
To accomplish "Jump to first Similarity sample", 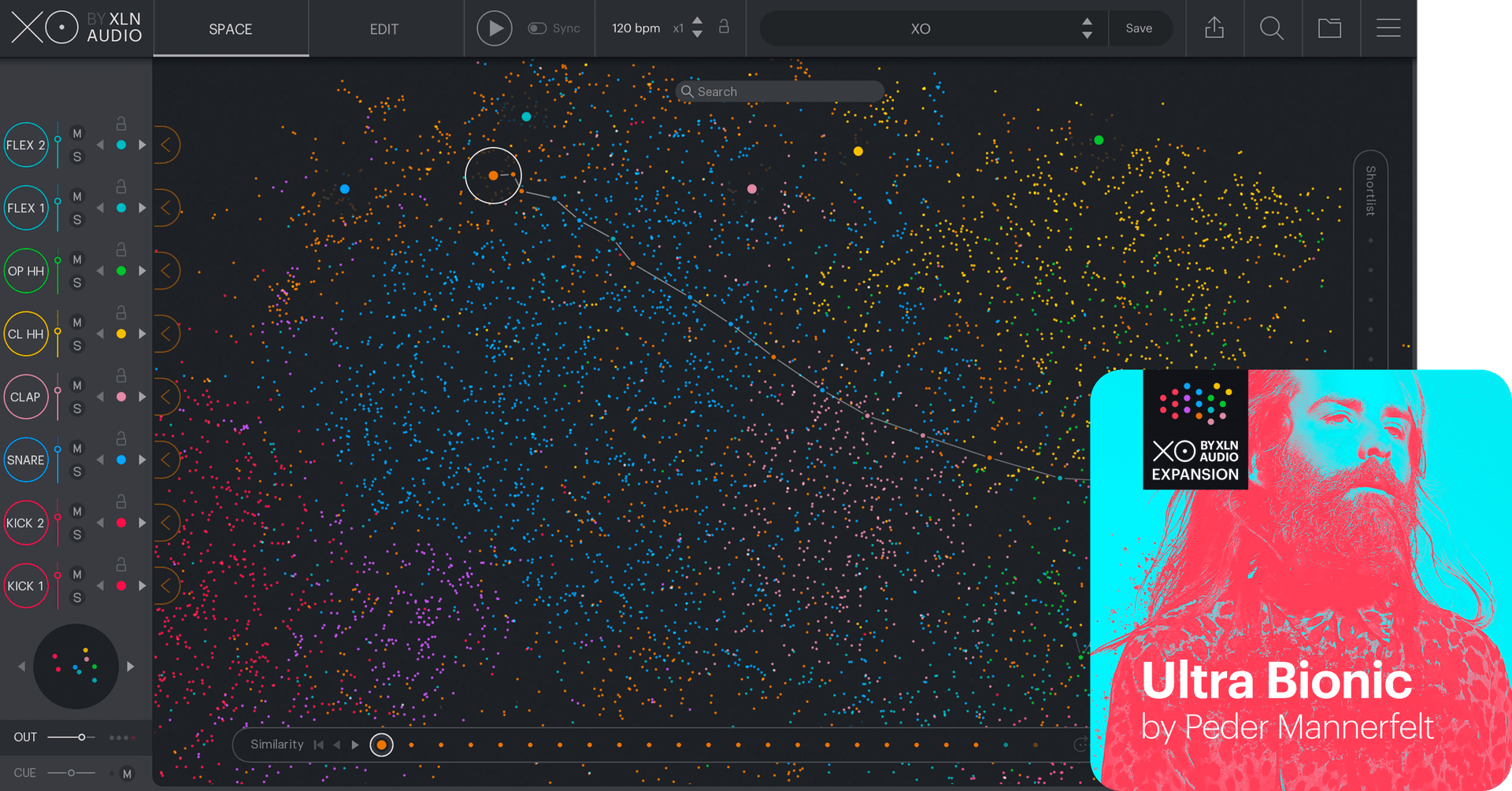I will pyautogui.click(x=318, y=745).
